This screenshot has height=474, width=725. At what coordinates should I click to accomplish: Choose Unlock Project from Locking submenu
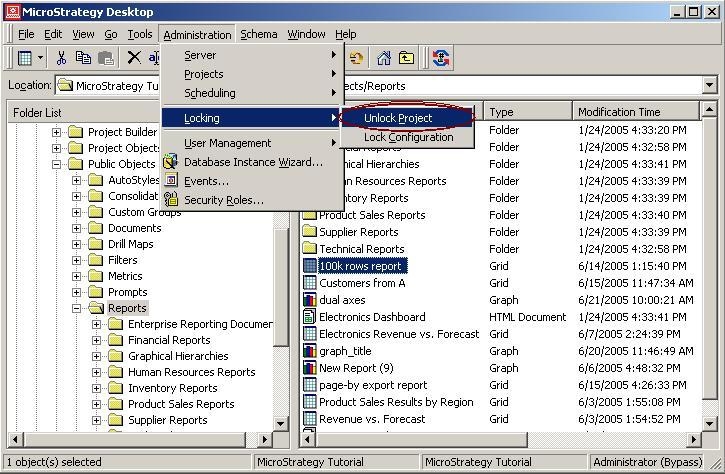[x=398, y=118]
